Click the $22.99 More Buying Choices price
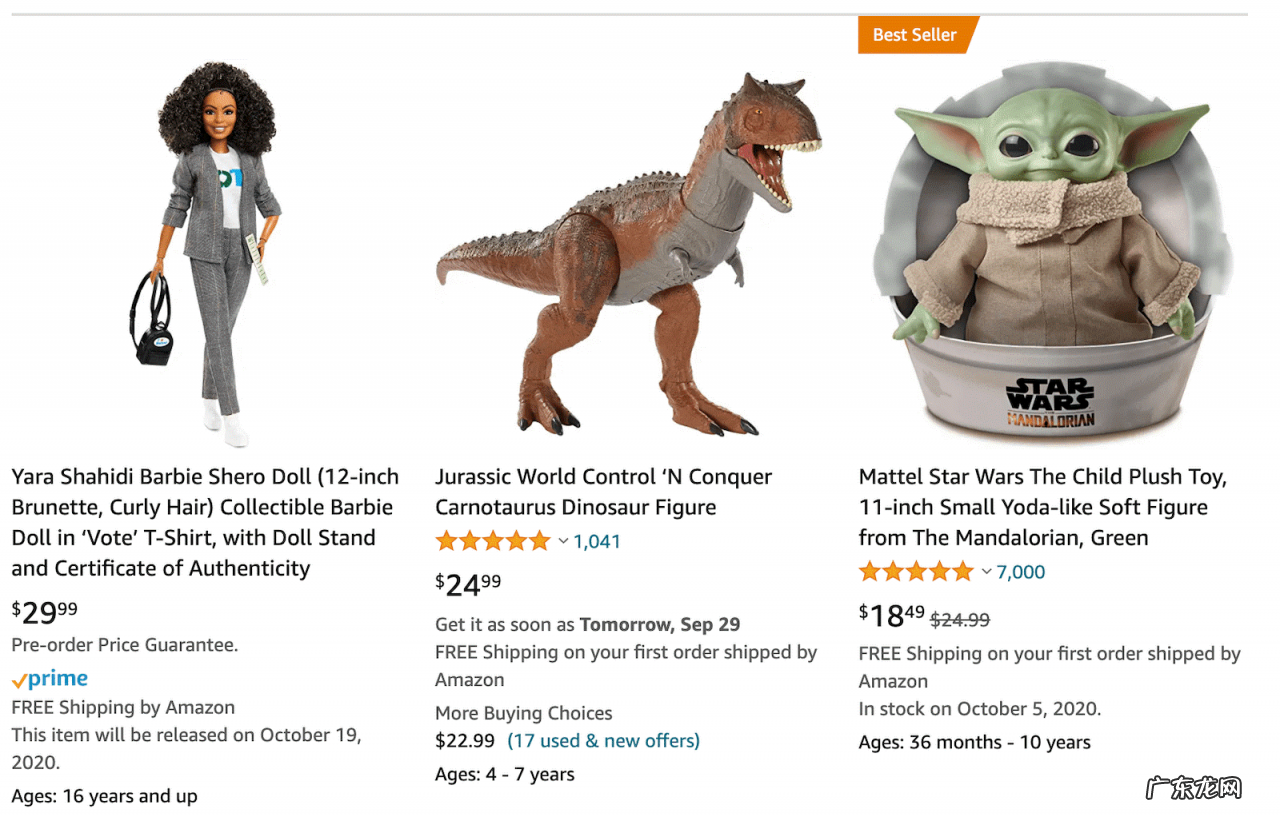 [465, 741]
